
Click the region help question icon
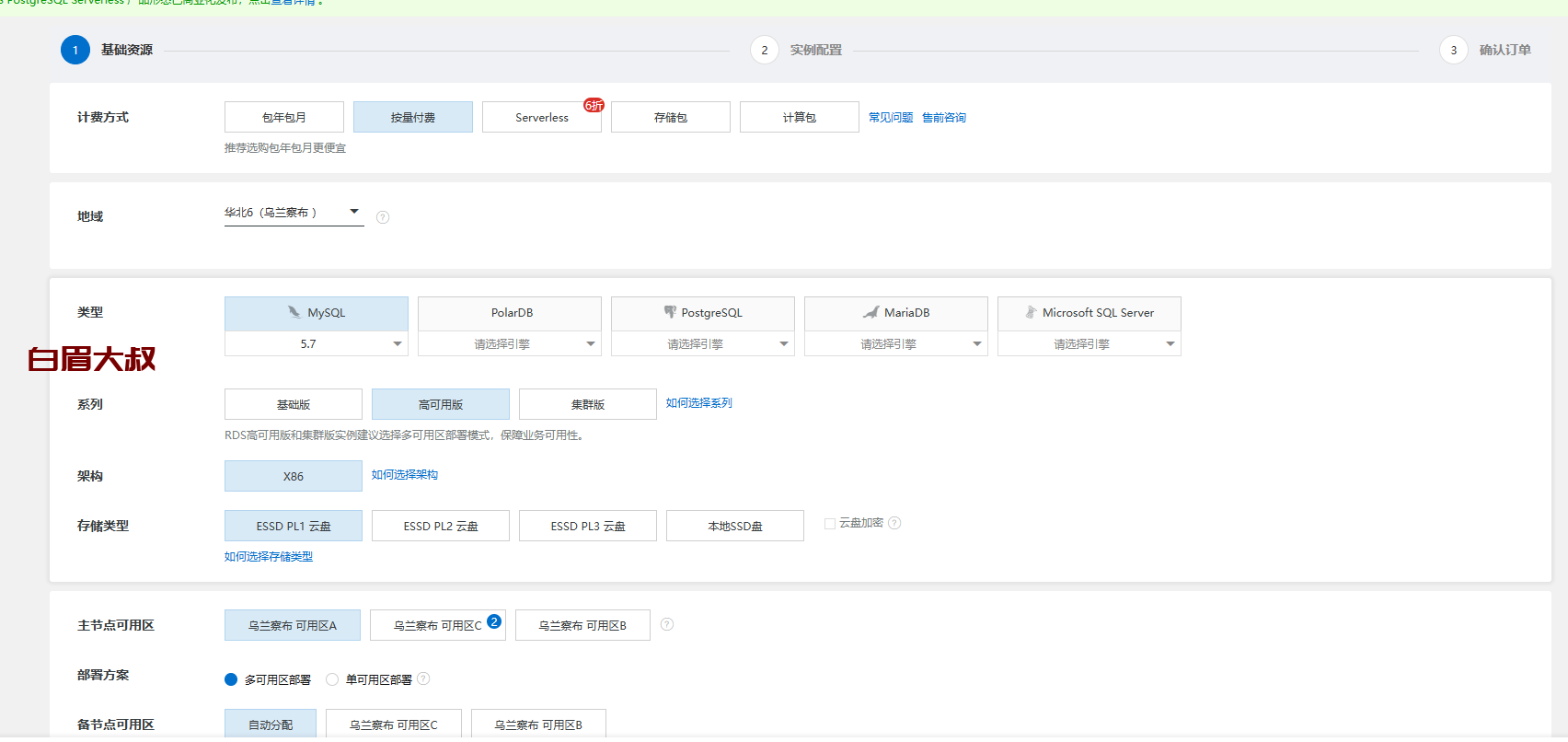383,217
